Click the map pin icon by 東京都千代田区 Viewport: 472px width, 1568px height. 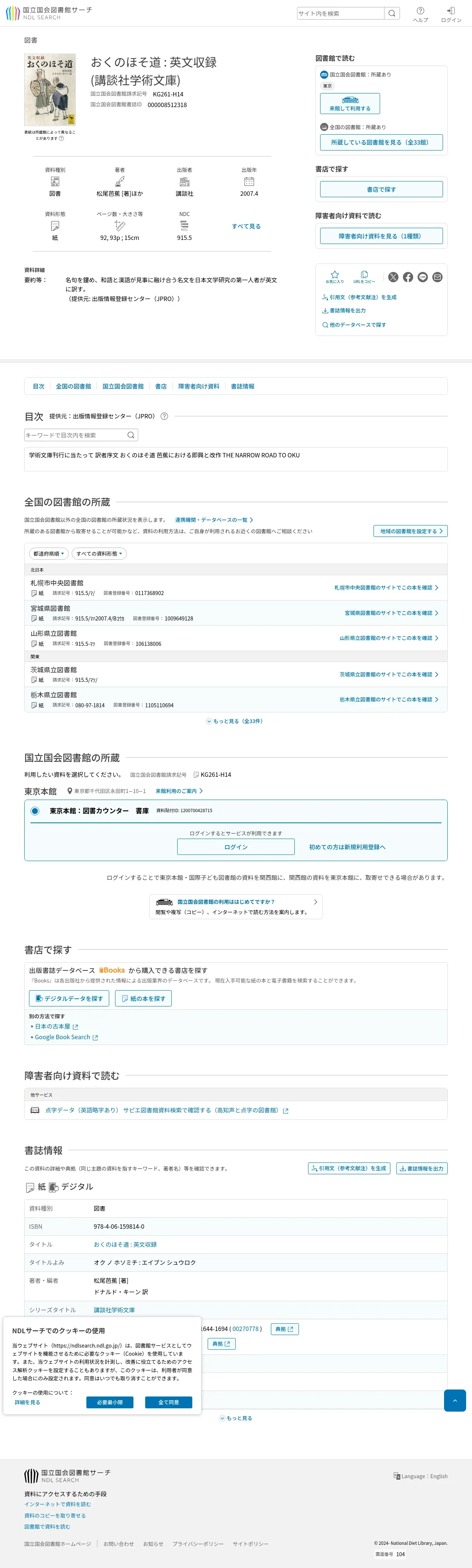pyautogui.click(x=70, y=791)
